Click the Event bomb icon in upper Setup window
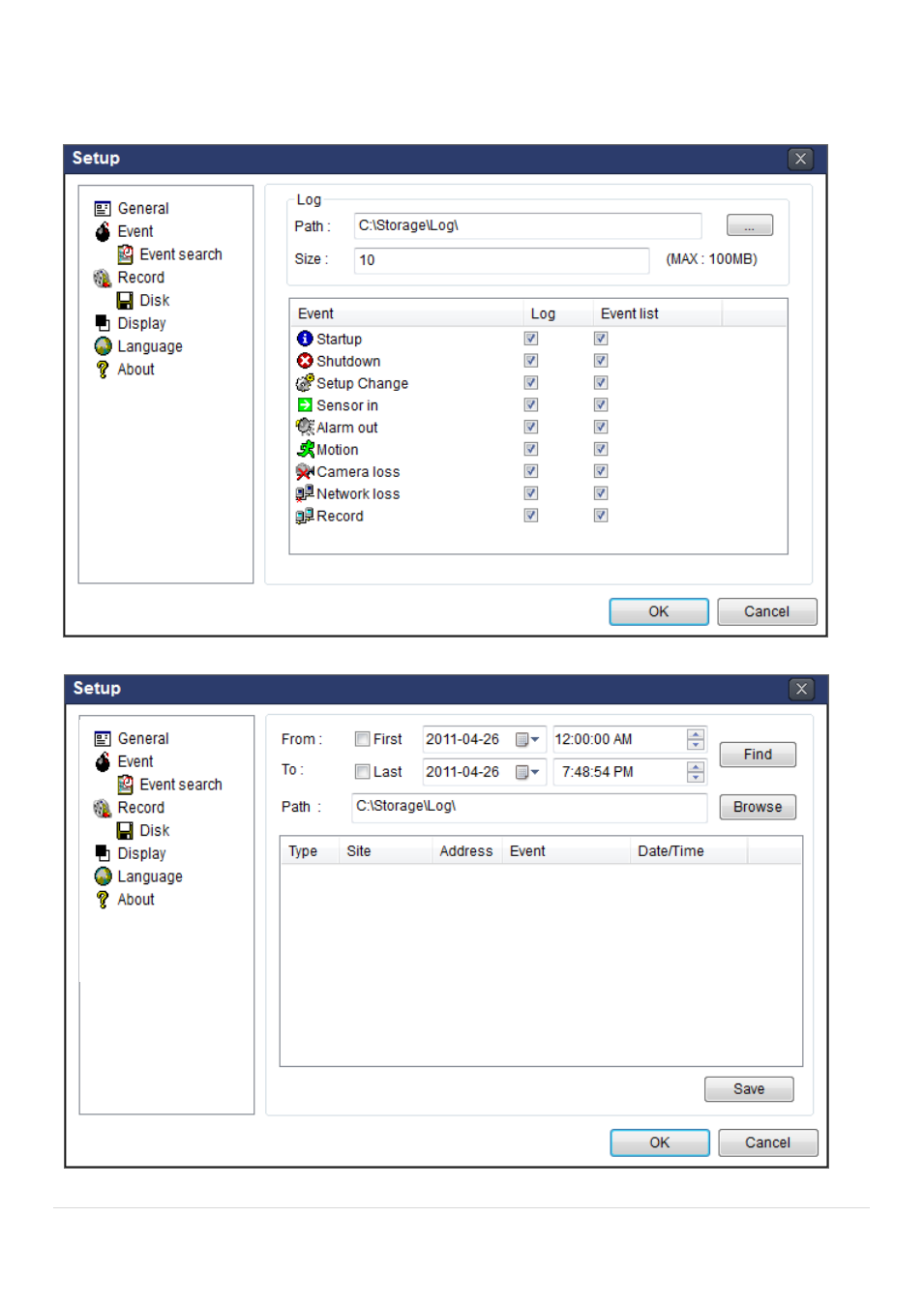924x1306 pixels. click(103, 231)
